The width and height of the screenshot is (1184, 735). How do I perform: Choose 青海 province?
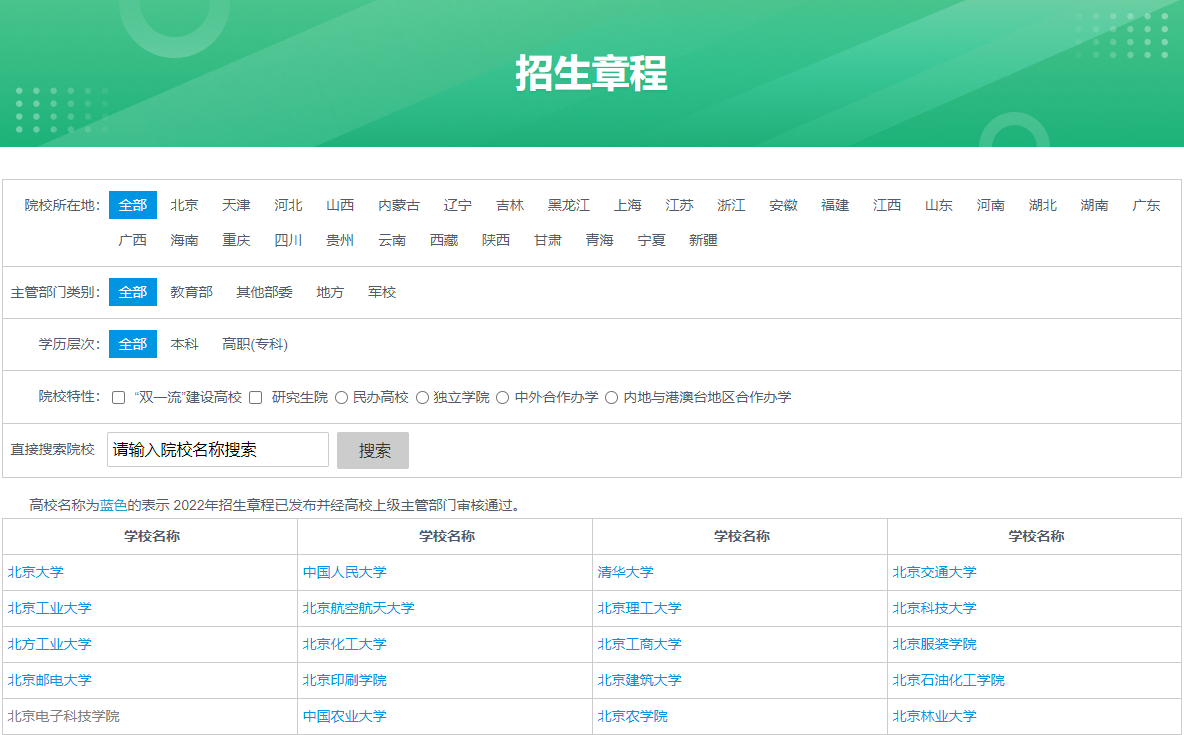(600, 239)
